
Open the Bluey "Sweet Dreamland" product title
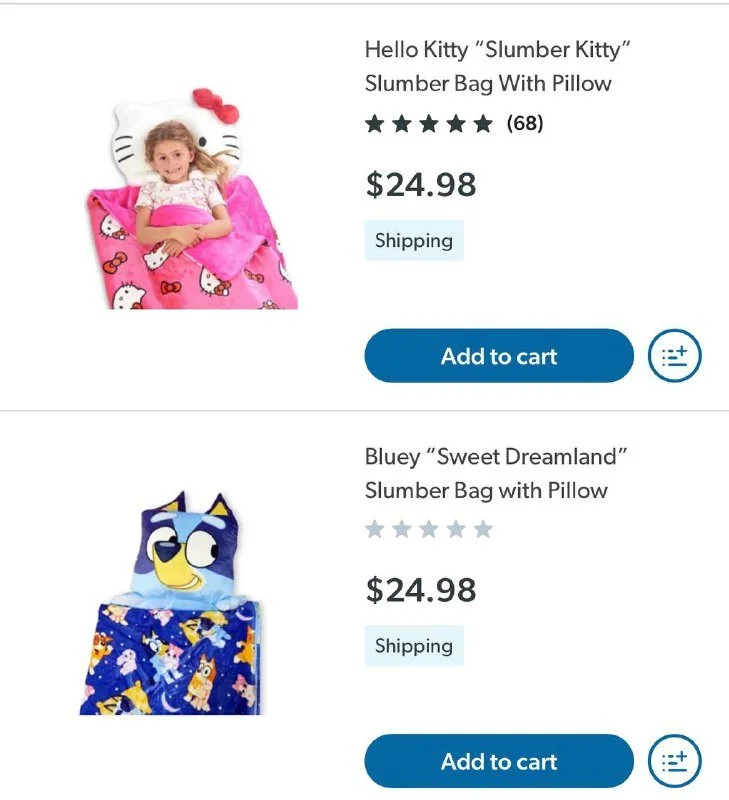tap(496, 473)
